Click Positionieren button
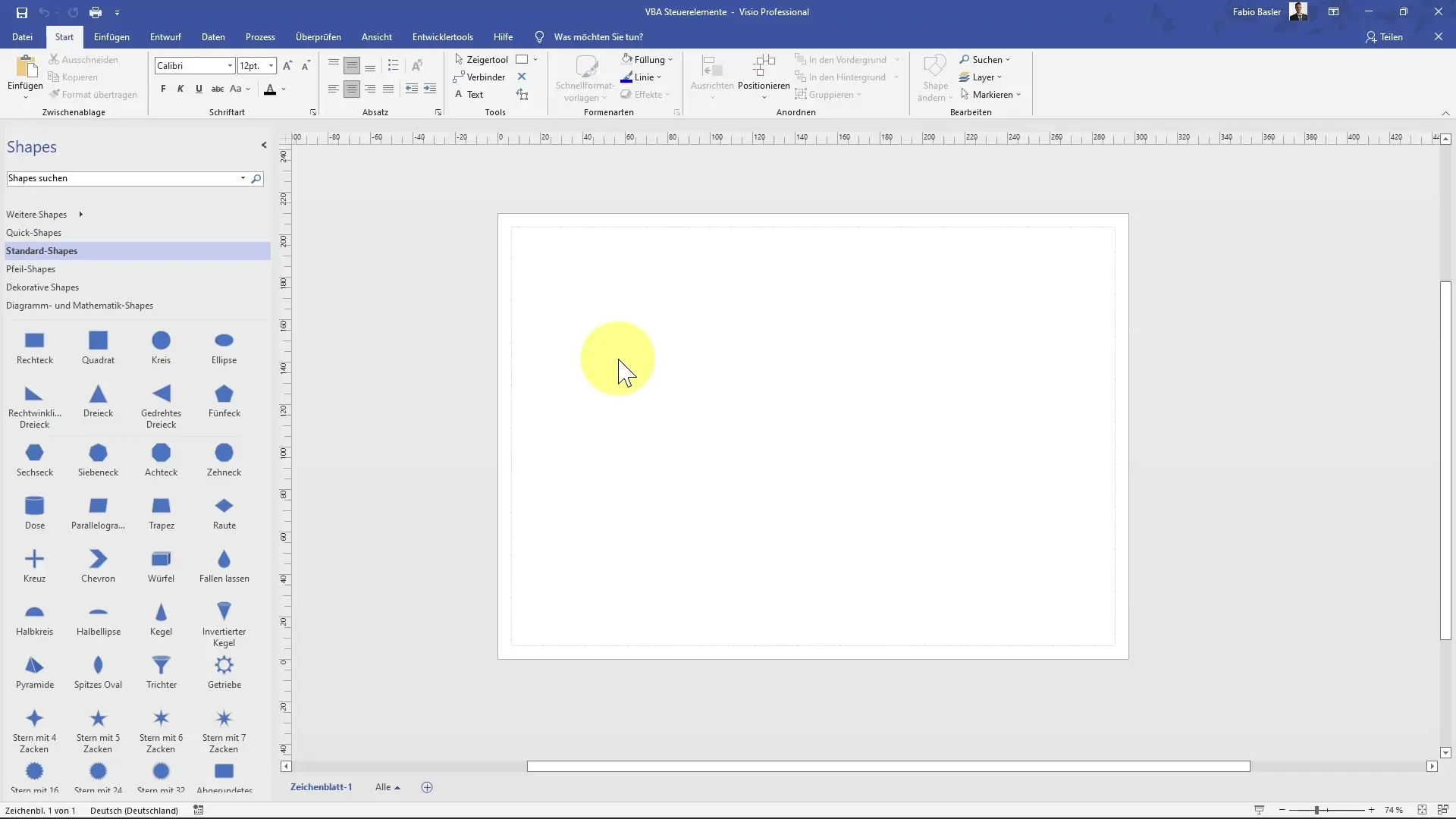1456x819 pixels. [x=764, y=76]
